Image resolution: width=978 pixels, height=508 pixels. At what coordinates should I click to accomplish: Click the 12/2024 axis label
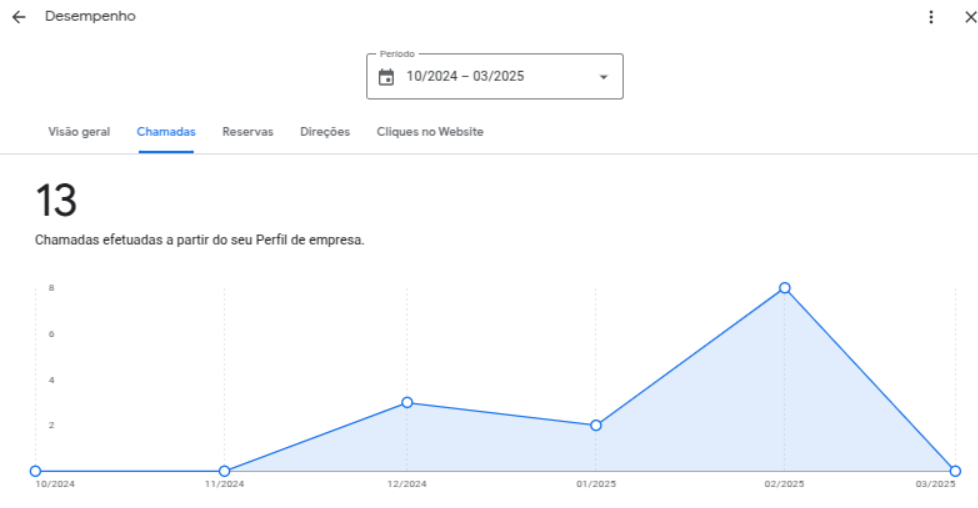coord(407,484)
